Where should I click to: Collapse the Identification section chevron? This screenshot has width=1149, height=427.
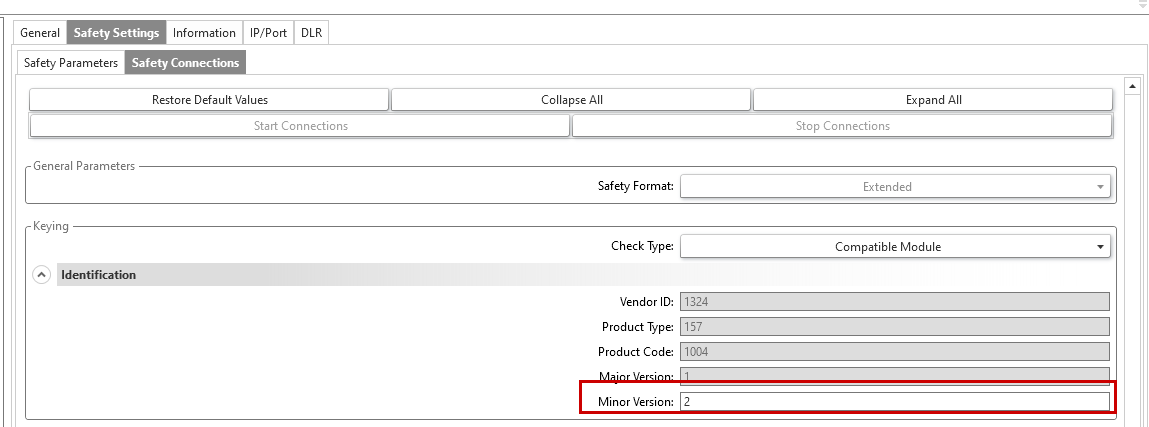point(42,275)
